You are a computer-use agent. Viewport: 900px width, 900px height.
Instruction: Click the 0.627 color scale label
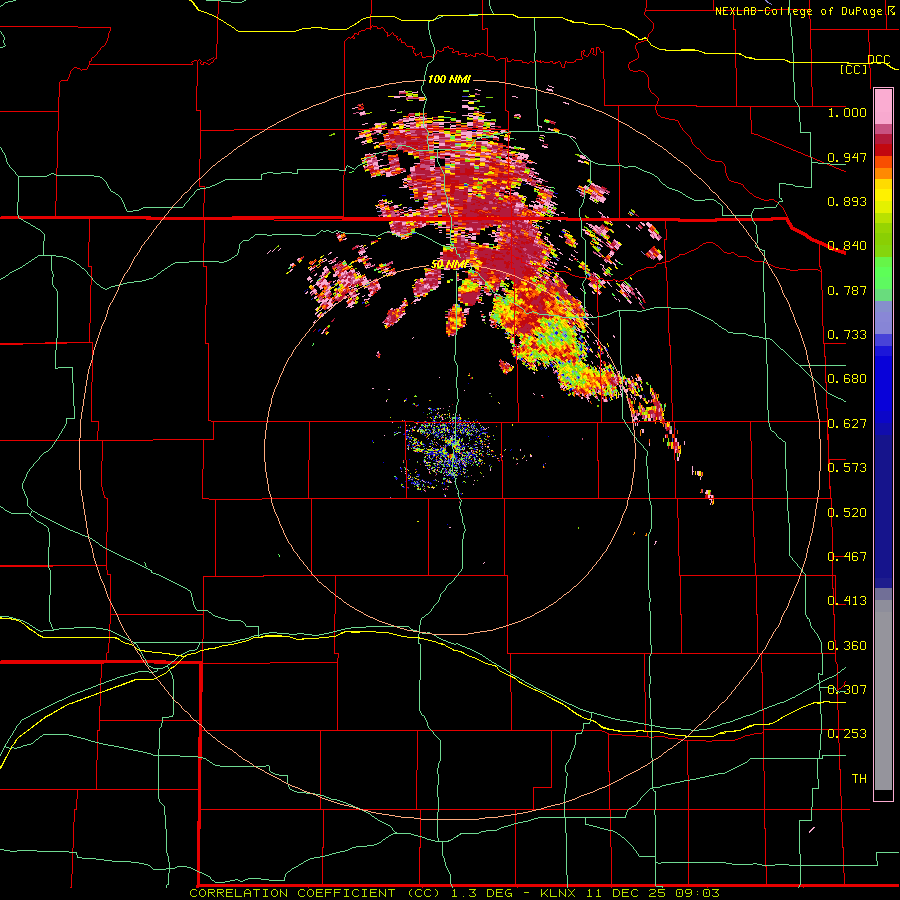[x=847, y=424]
